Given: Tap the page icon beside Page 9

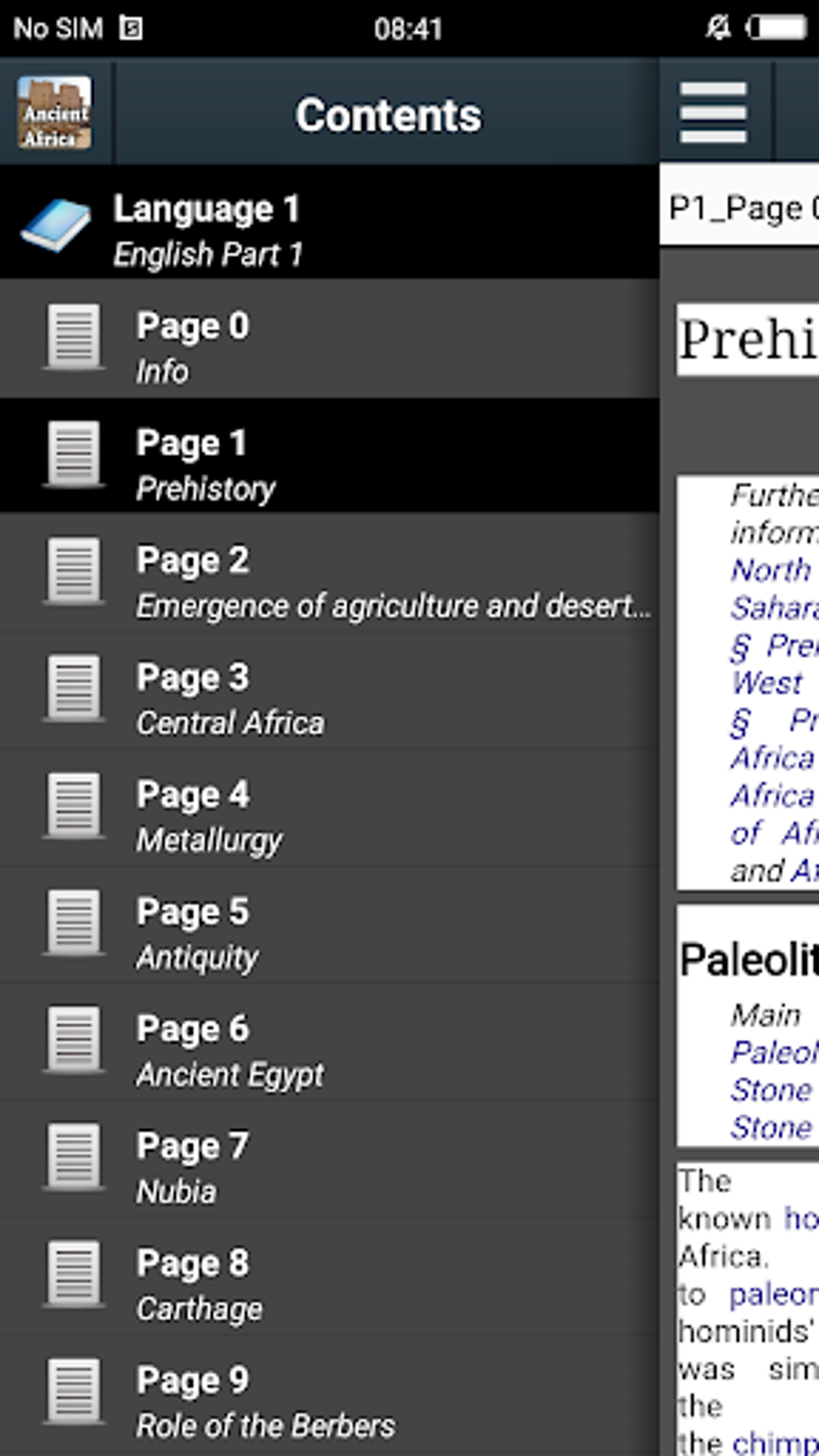Looking at the screenshot, I should (x=74, y=1392).
